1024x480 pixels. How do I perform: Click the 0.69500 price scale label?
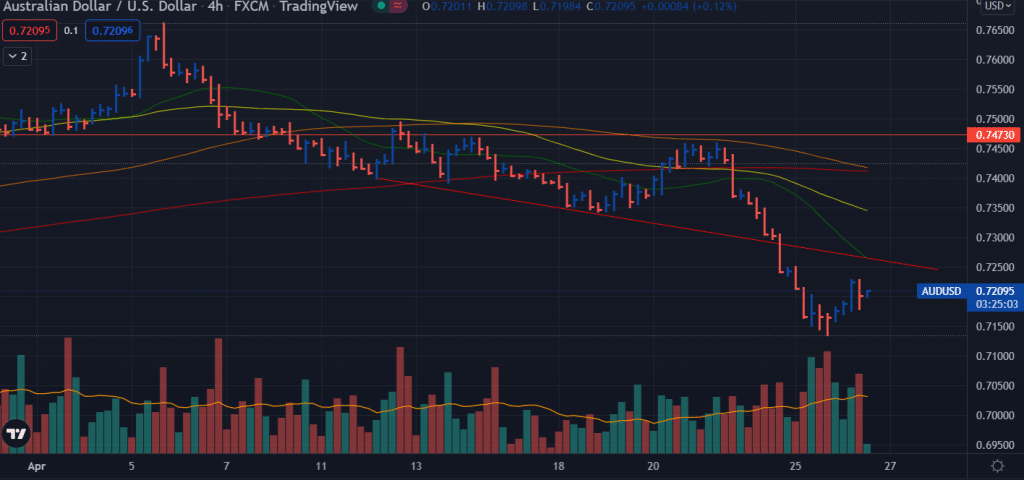pyautogui.click(x=995, y=445)
